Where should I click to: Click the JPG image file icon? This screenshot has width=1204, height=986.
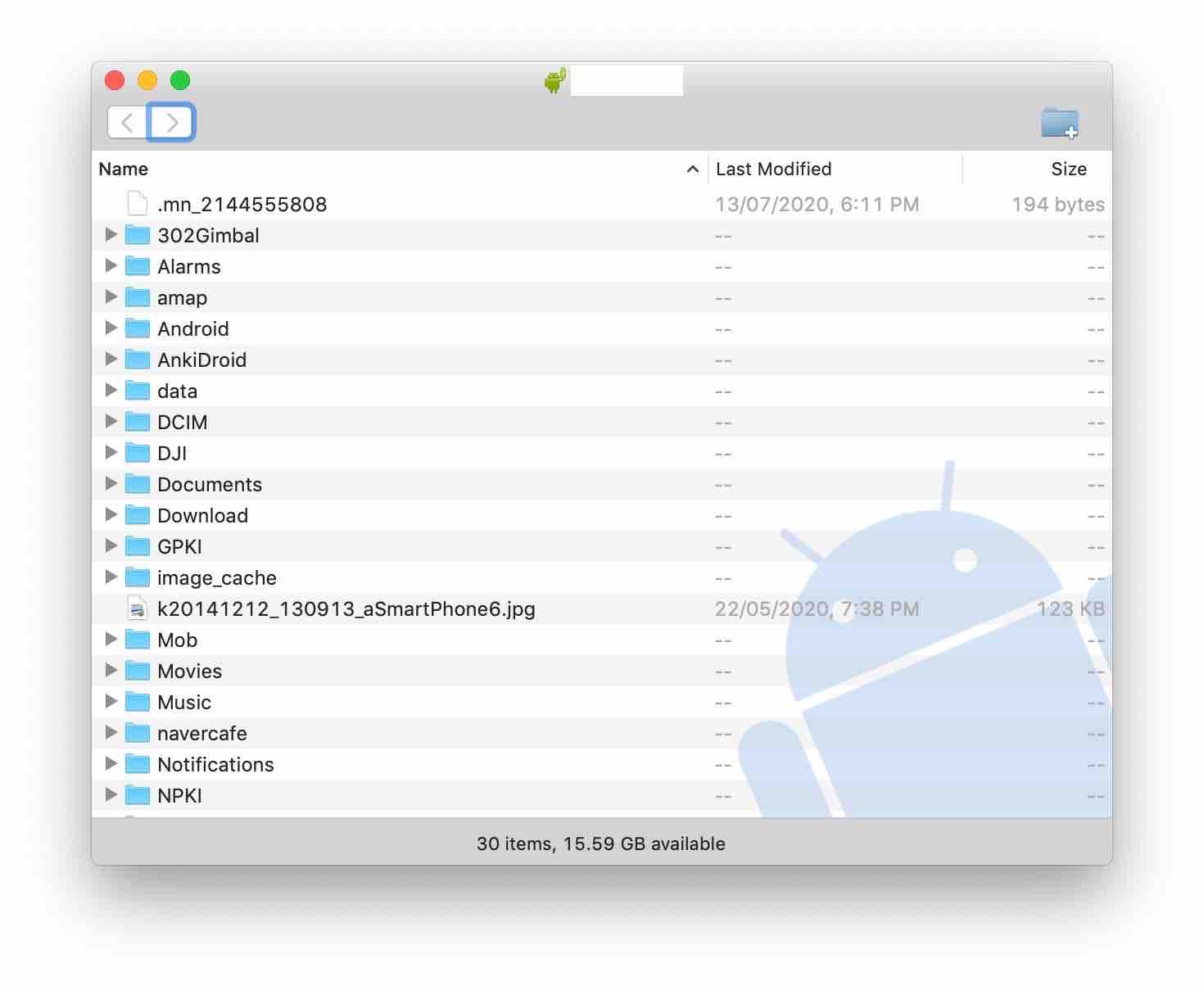pyautogui.click(x=138, y=608)
